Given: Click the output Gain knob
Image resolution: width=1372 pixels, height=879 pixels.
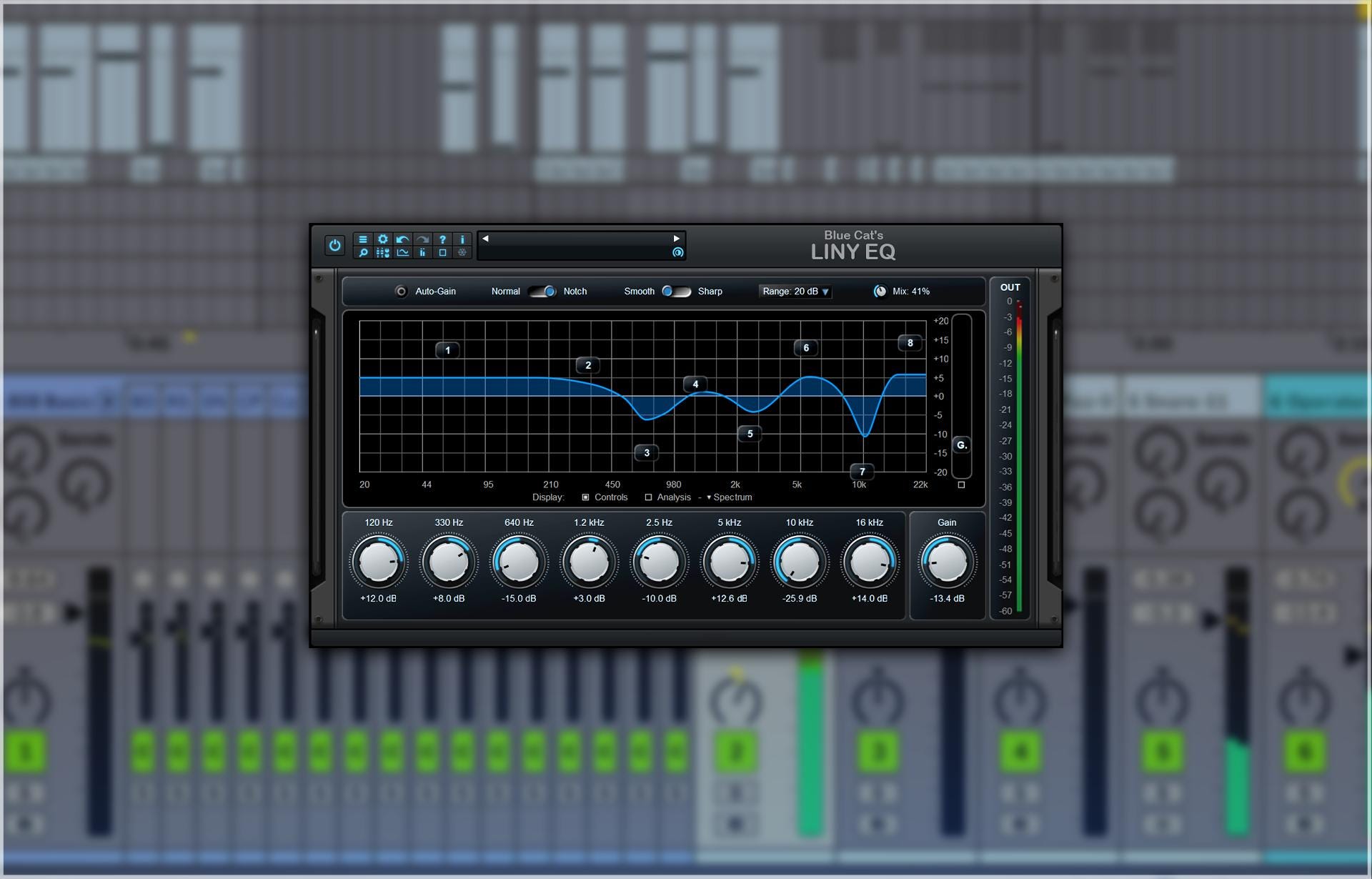Looking at the screenshot, I should point(947,562).
